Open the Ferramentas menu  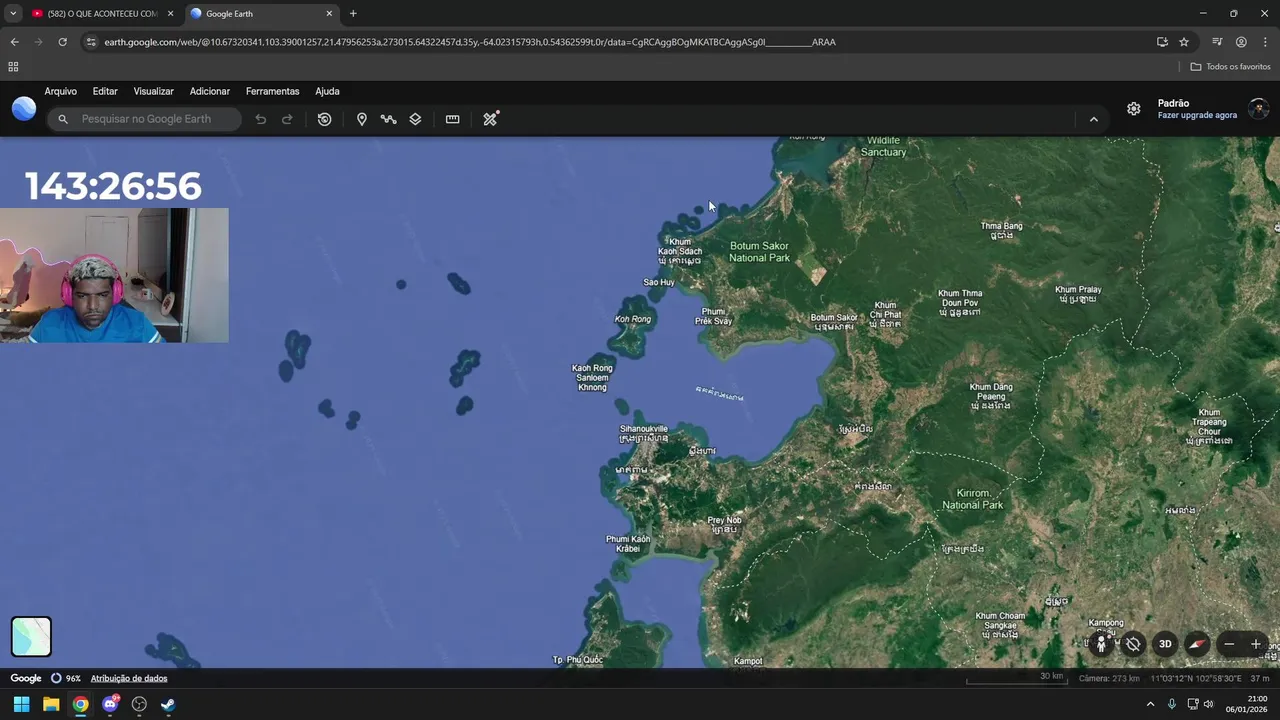click(272, 91)
